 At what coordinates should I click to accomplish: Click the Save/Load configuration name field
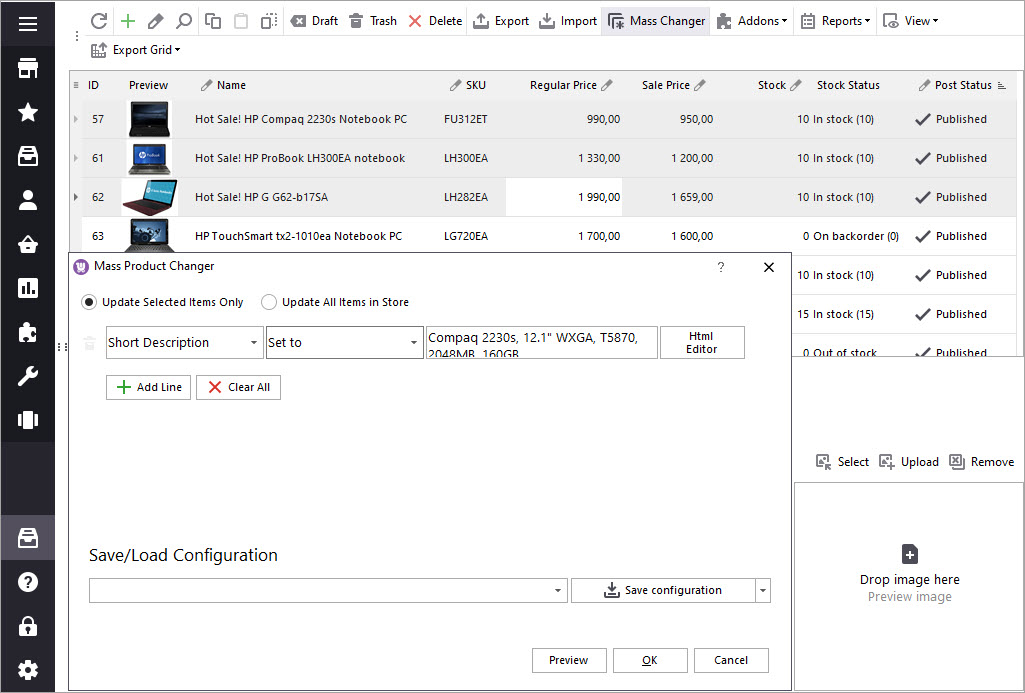coord(320,591)
